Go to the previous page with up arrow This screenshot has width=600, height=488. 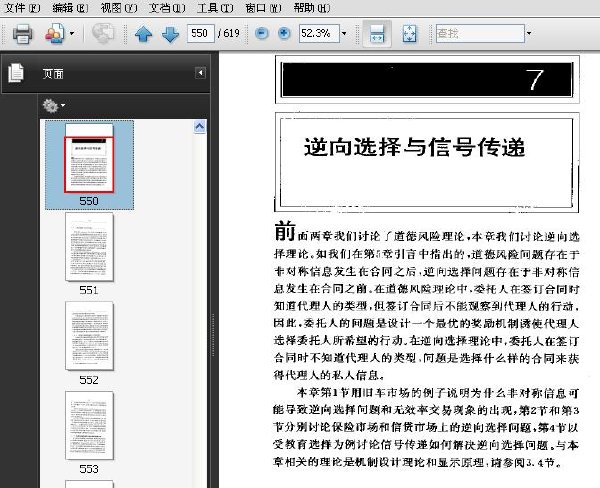pyautogui.click(x=143, y=34)
